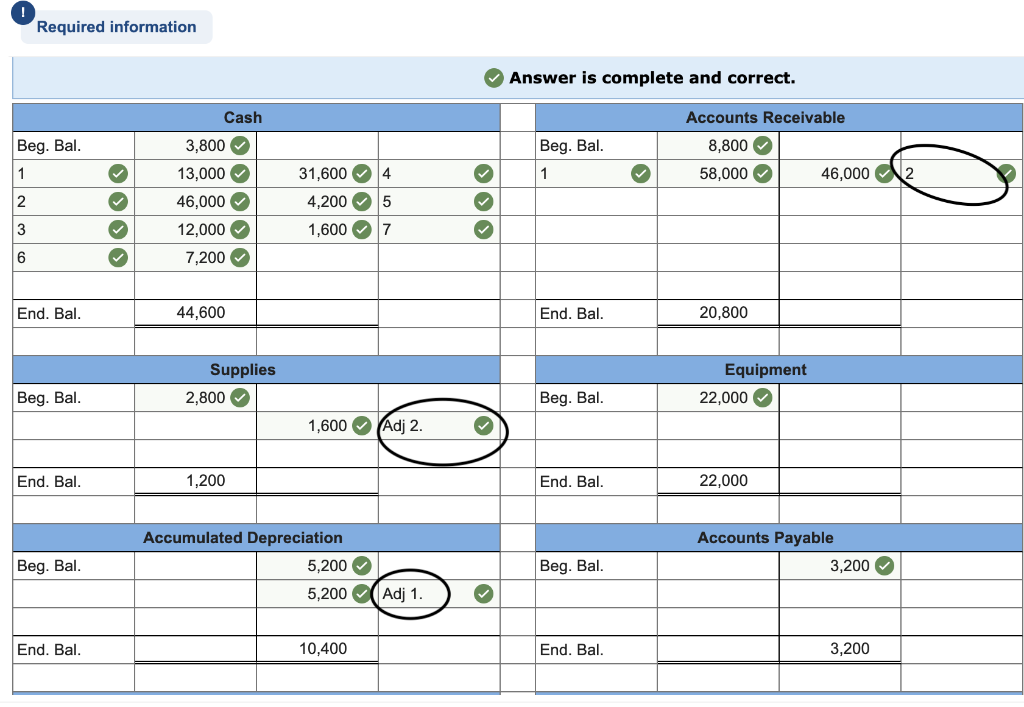Screen dimensions: 1024x707
Task: Click the green check beside Answer is complete
Action: (x=494, y=78)
